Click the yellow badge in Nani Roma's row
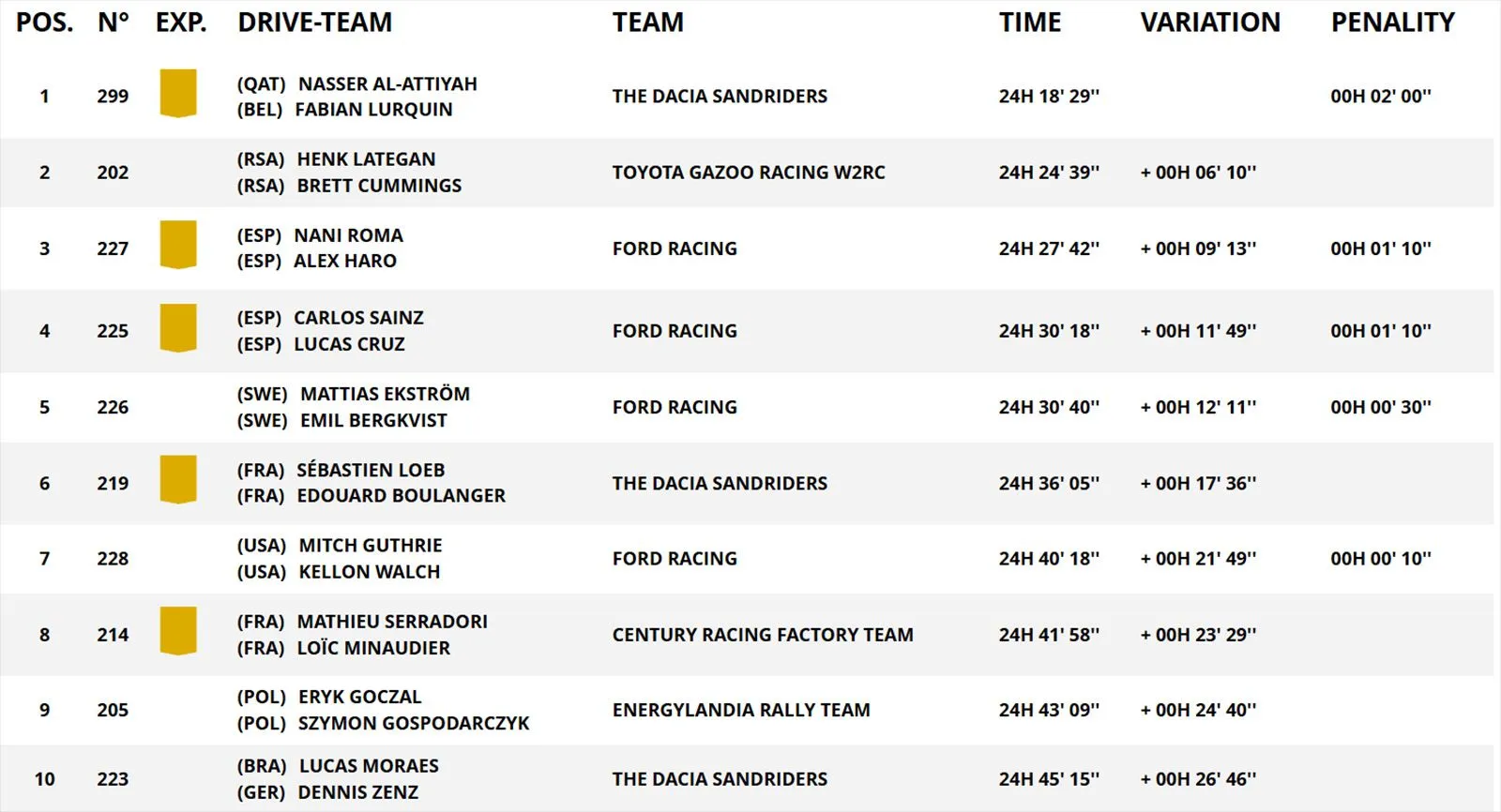The image size is (1501, 812). [178, 245]
